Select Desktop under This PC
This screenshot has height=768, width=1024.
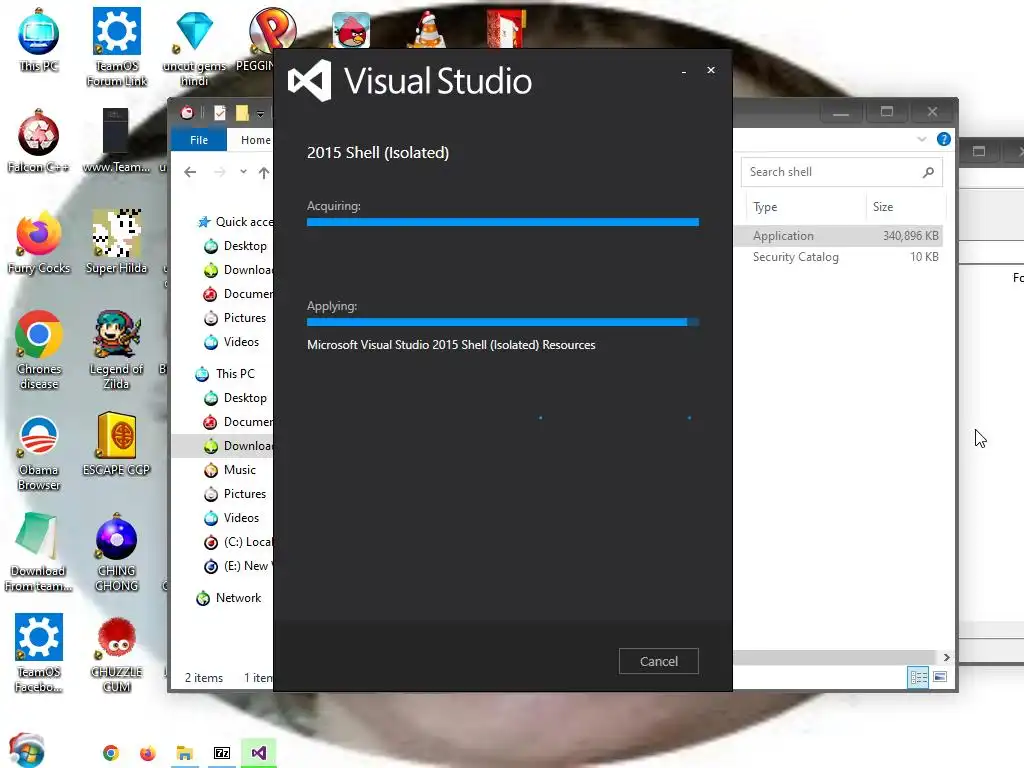tap(235, 398)
